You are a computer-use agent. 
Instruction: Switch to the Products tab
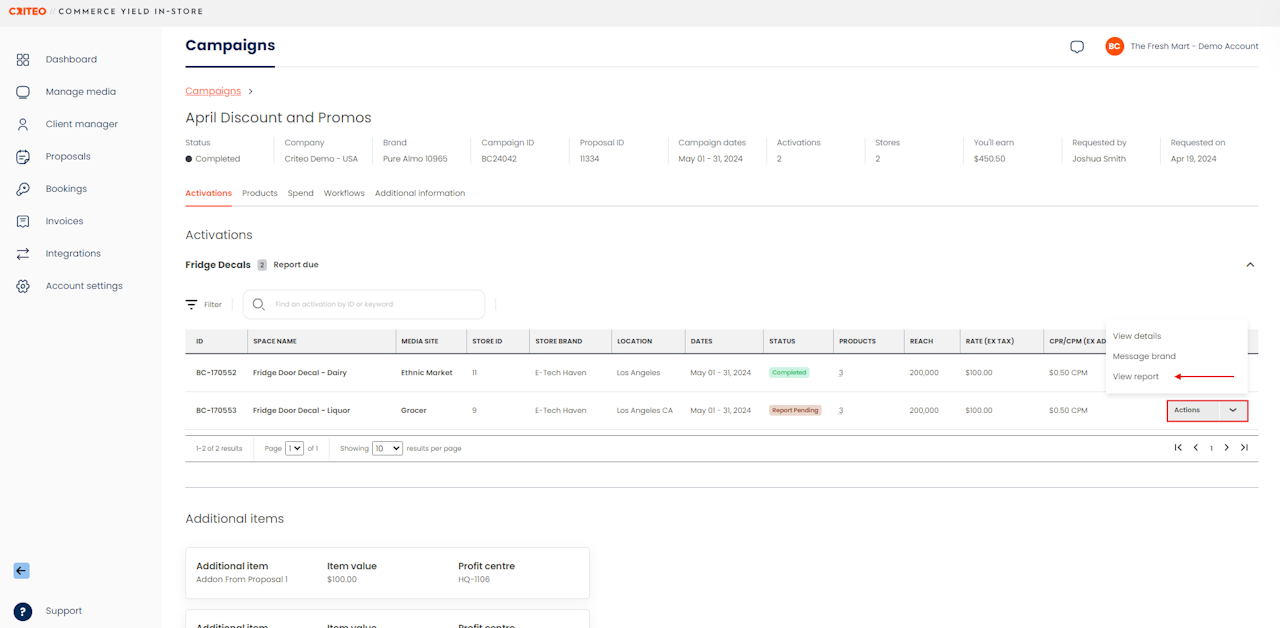click(x=259, y=193)
